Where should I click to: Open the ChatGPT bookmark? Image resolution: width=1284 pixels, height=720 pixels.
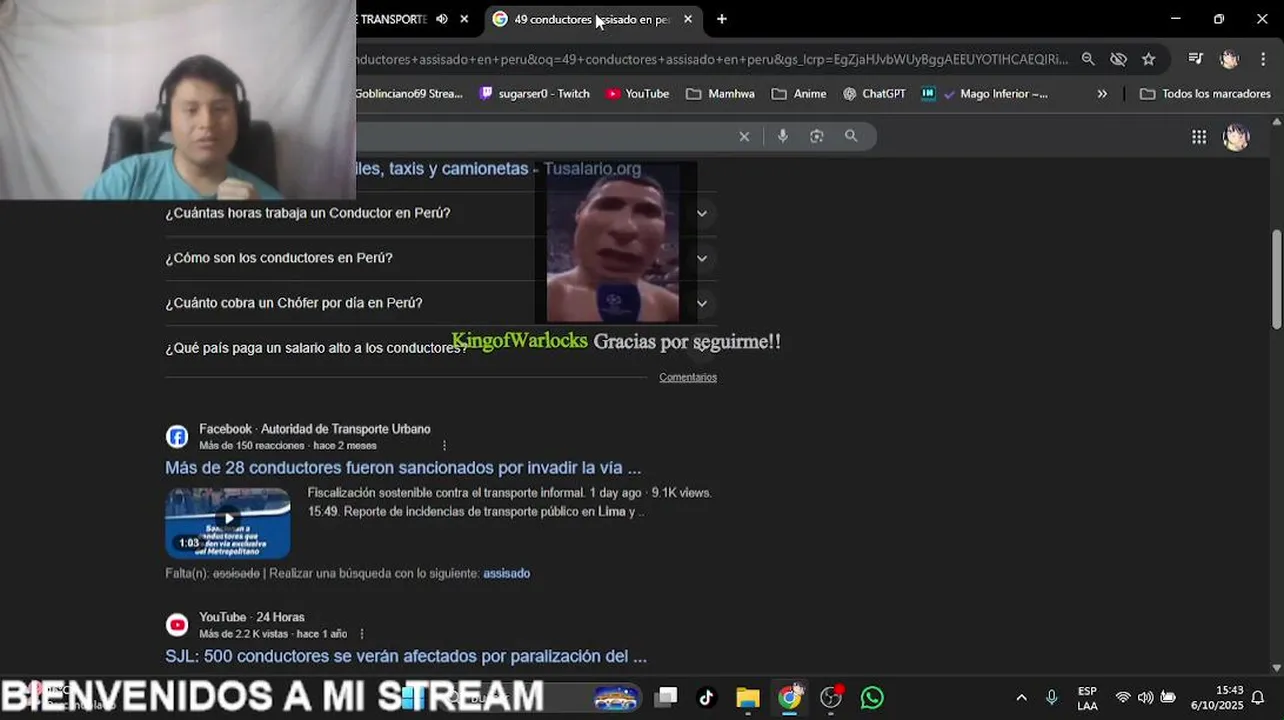(x=874, y=94)
